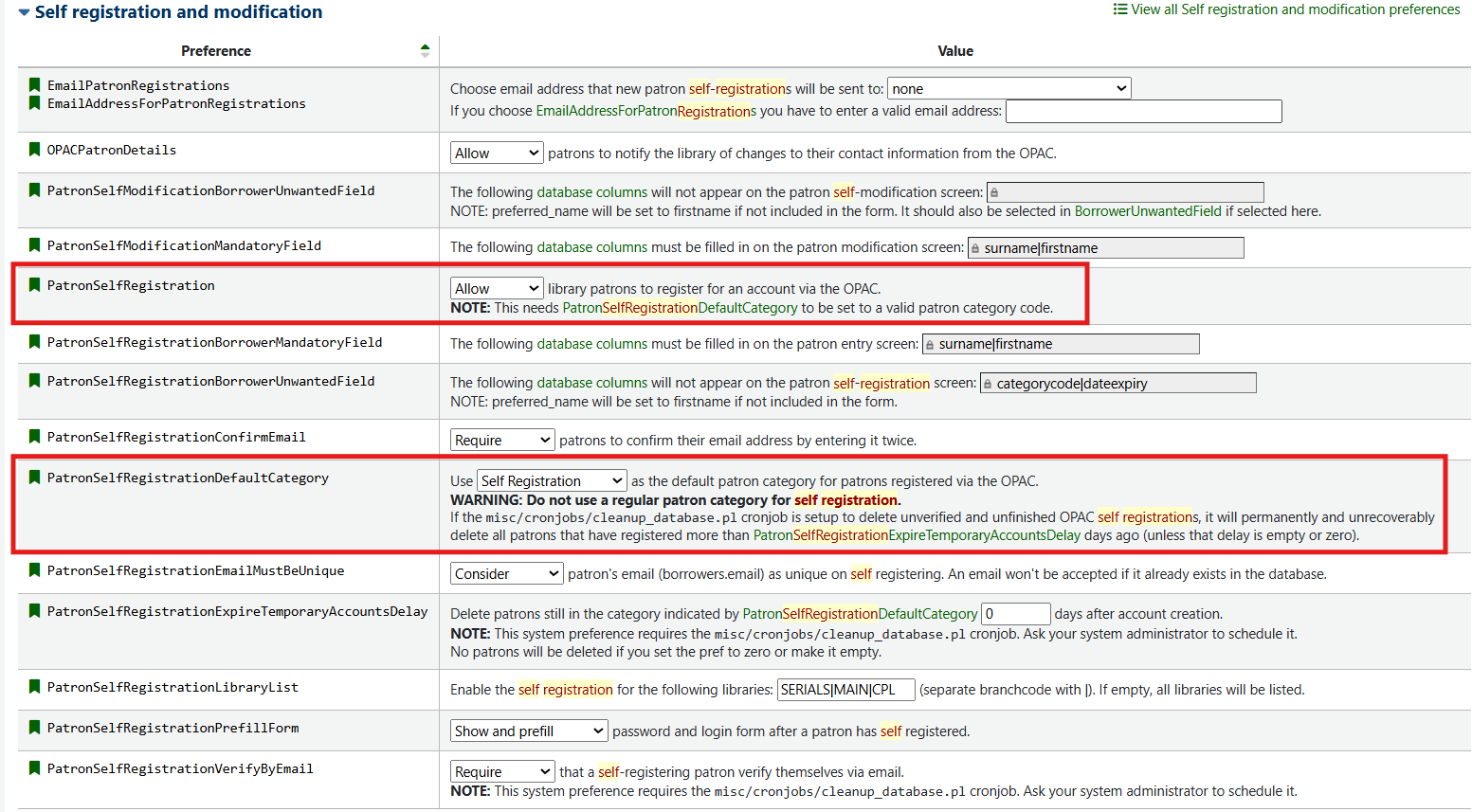Click bookmark icon beside EmailPatronRegistrations
Image resolution: width=1472 pixels, height=812 pixels.
pos(34,85)
